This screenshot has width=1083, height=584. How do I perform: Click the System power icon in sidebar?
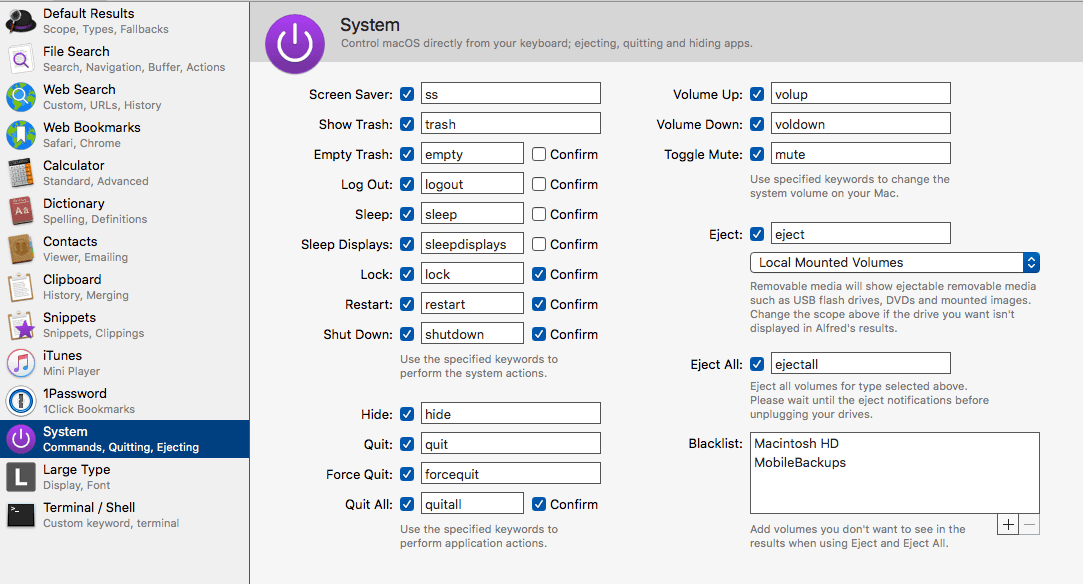click(21, 438)
